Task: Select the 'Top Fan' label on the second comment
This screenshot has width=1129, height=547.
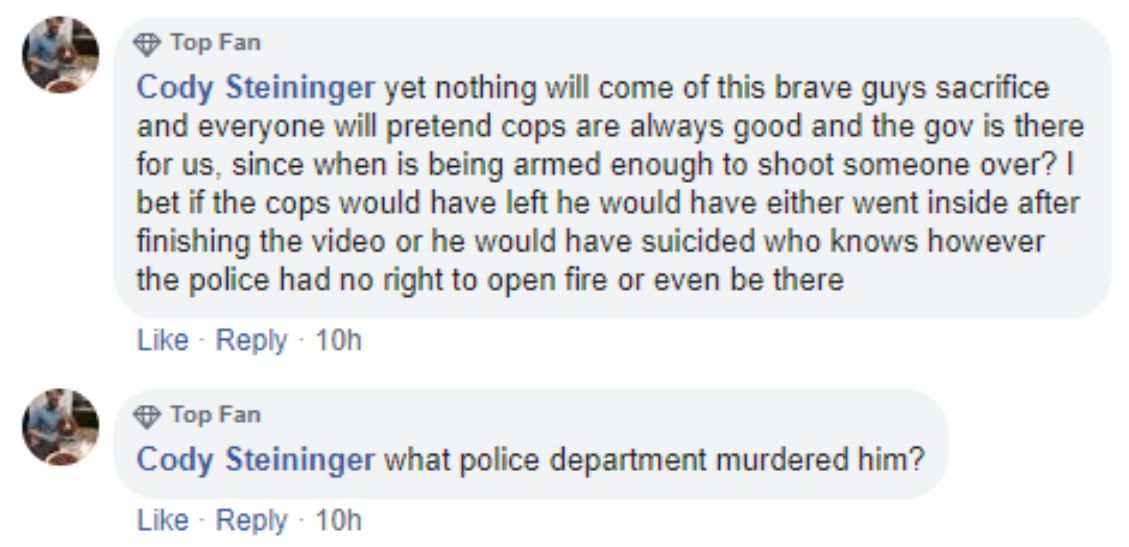Action: click(x=215, y=415)
